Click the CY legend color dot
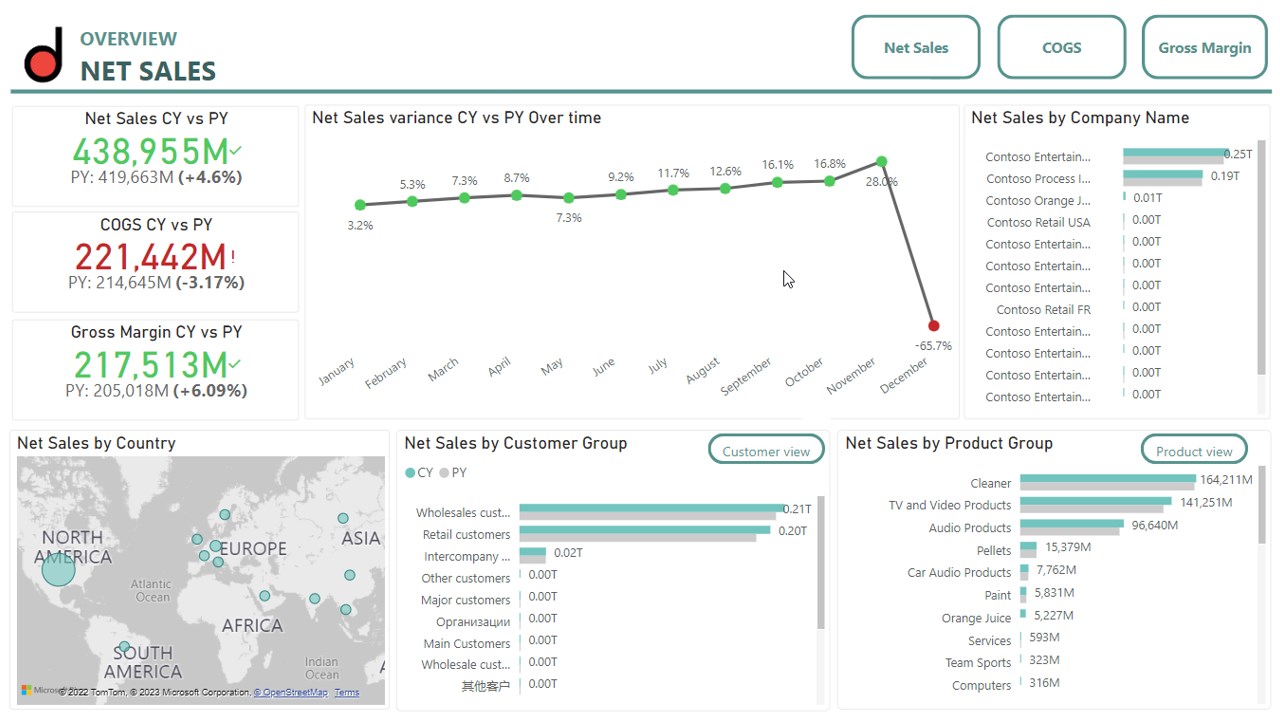Image resolution: width=1280 pixels, height=720 pixels. tap(410, 473)
